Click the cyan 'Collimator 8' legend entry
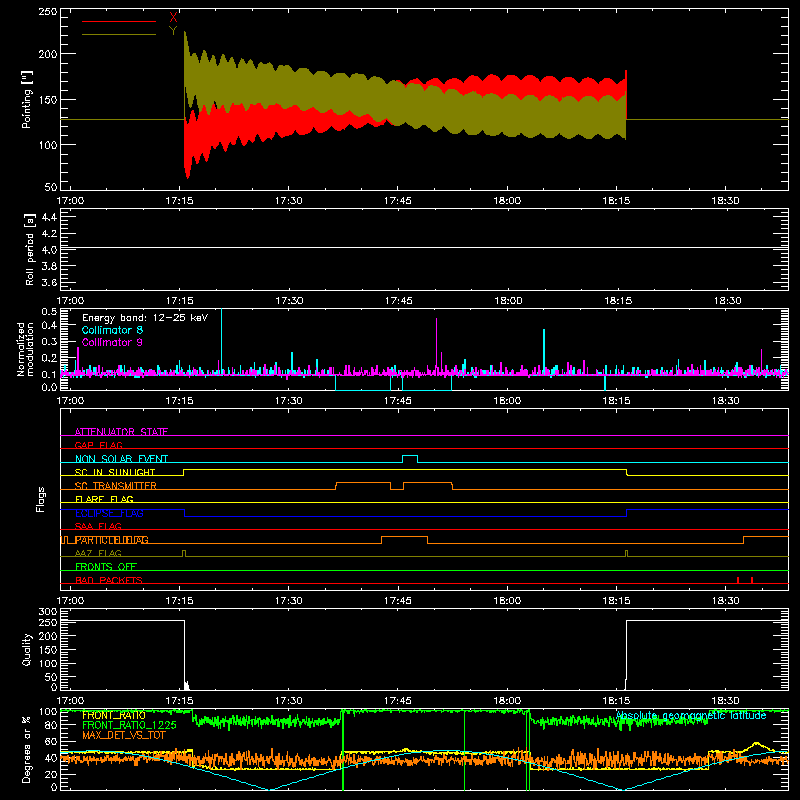The height and width of the screenshot is (800, 800). [x=112, y=330]
